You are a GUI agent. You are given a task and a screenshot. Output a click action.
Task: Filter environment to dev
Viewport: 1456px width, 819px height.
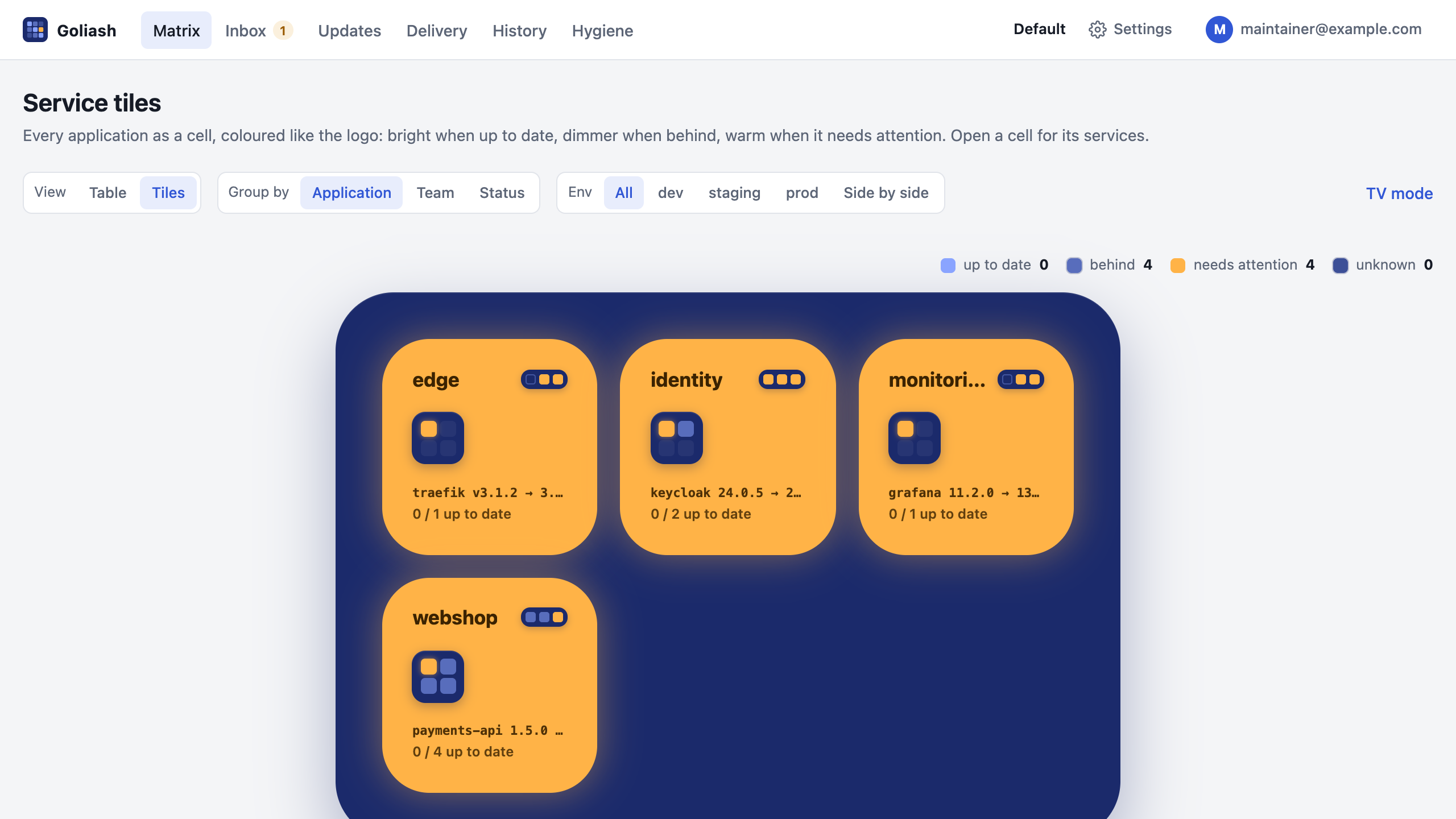click(671, 193)
